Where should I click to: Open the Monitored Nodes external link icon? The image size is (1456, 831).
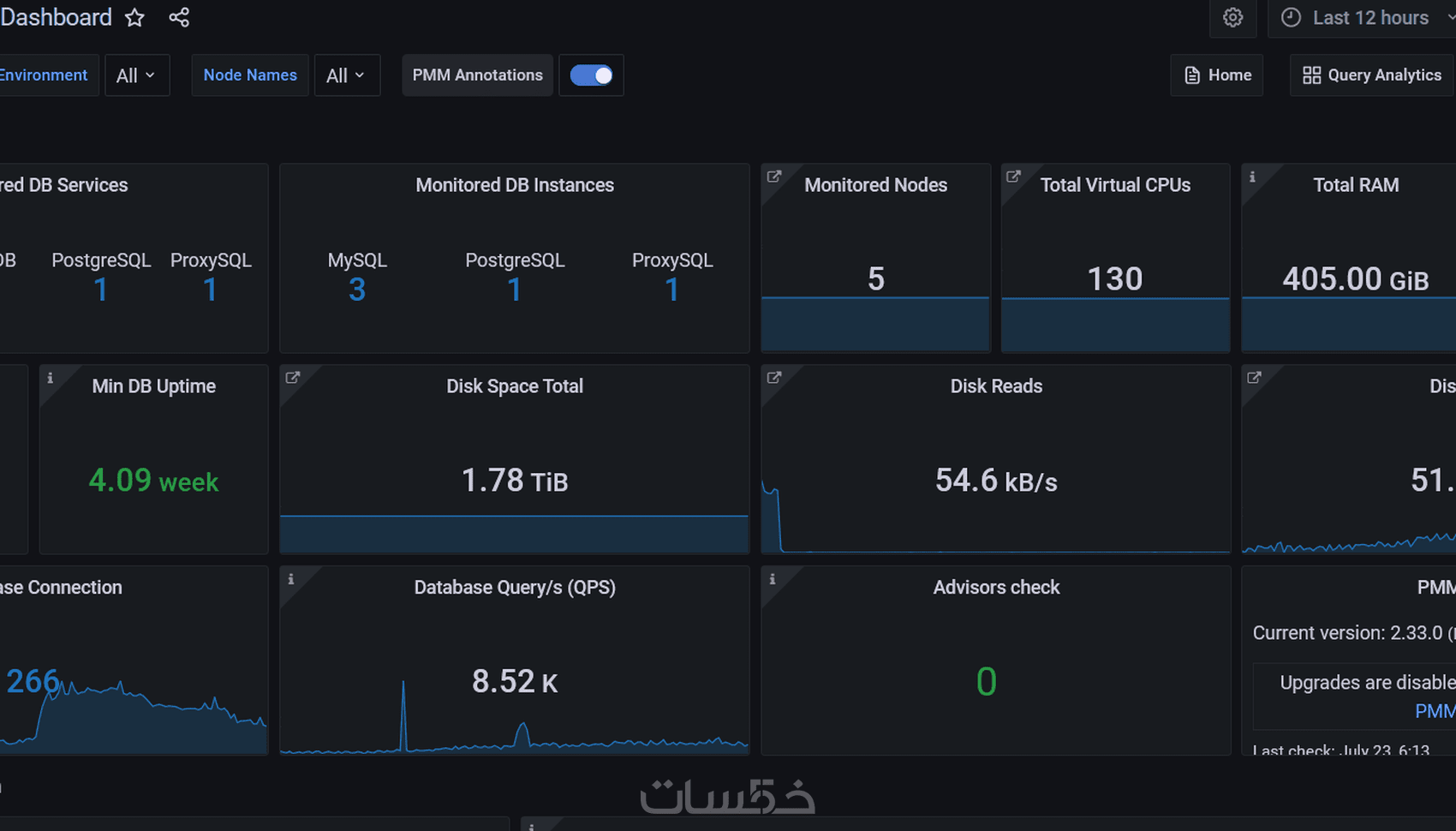coord(774,176)
